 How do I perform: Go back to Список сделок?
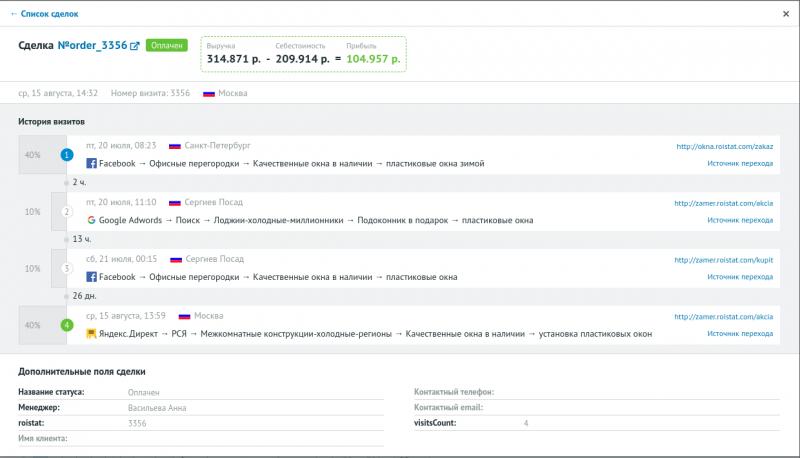pyautogui.click(x=44, y=14)
